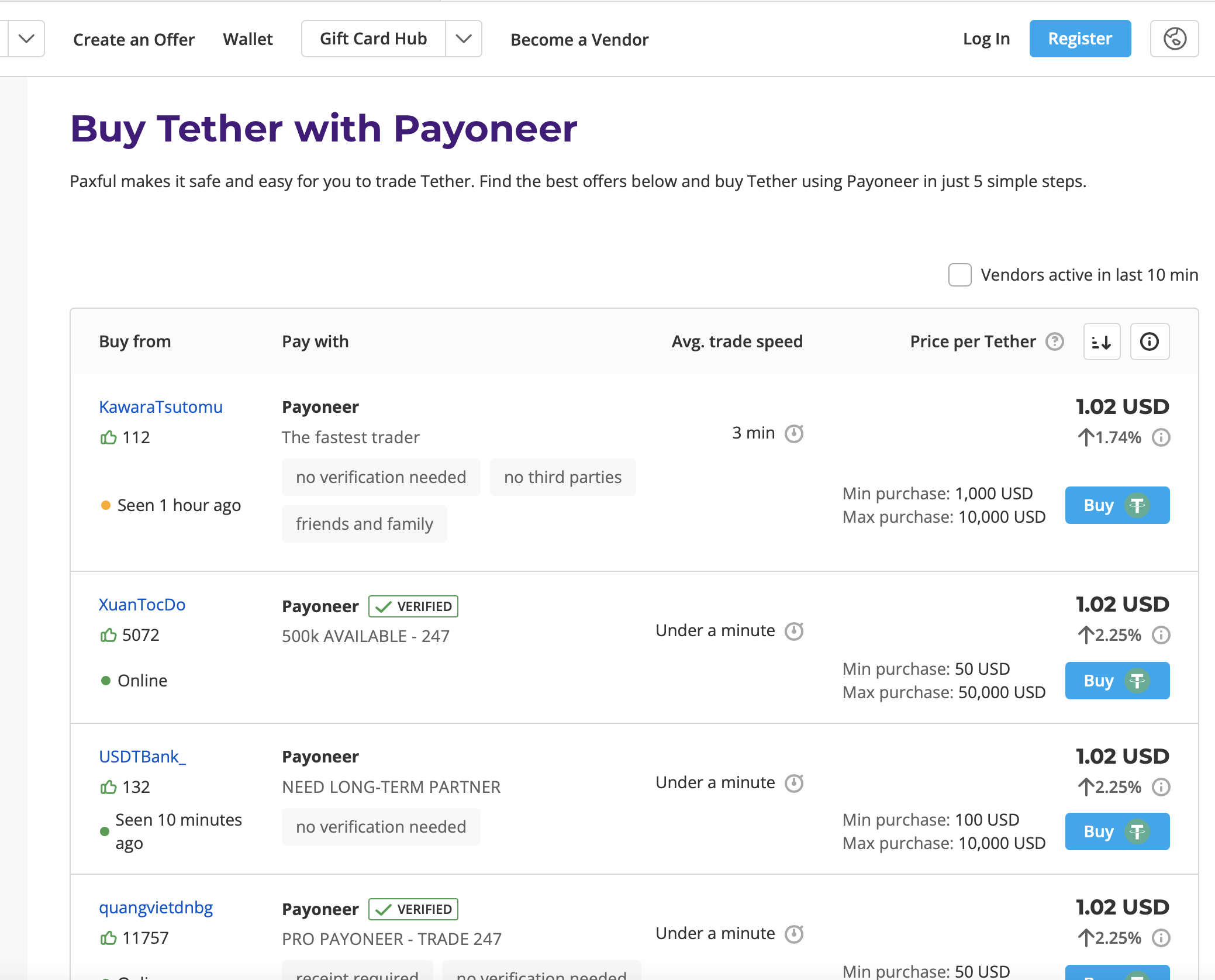Click Price per Tether help question icon
This screenshot has width=1215, height=980.
(1055, 341)
